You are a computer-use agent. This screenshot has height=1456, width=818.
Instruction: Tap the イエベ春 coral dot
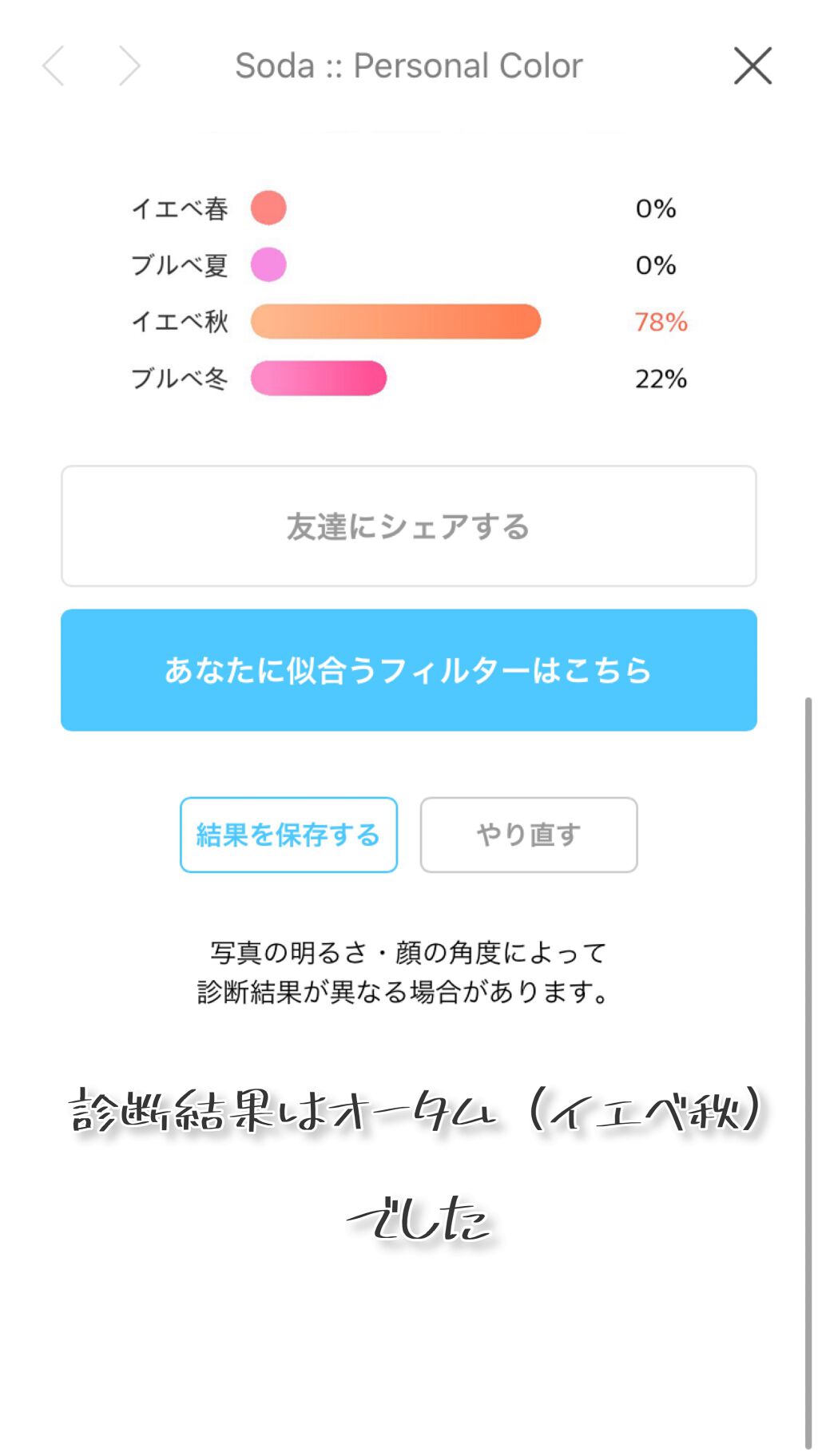(268, 208)
